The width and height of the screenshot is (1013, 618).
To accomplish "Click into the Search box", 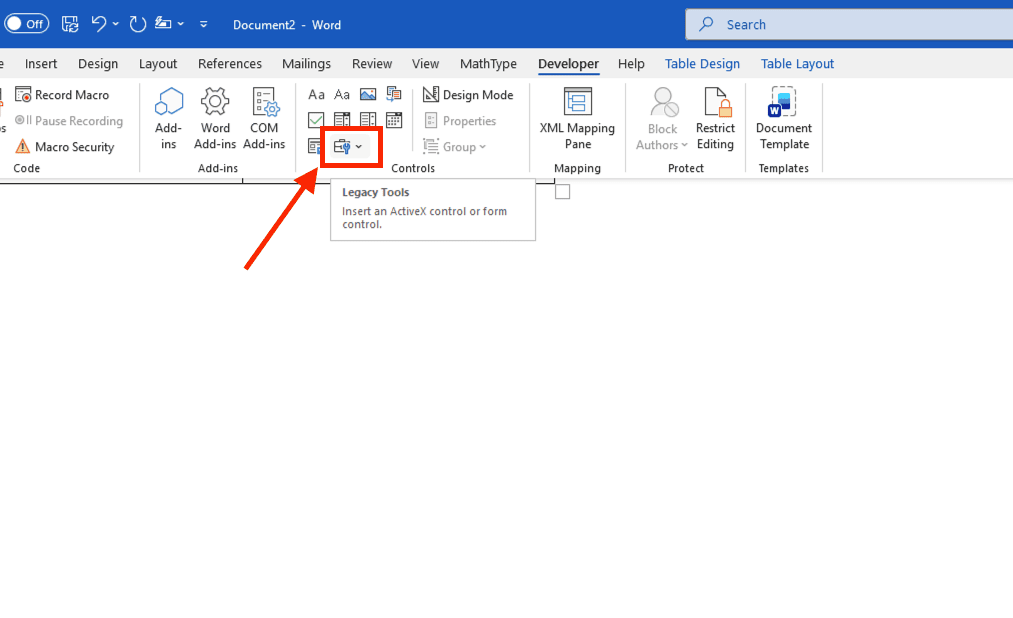I will pyautogui.click(x=849, y=25).
